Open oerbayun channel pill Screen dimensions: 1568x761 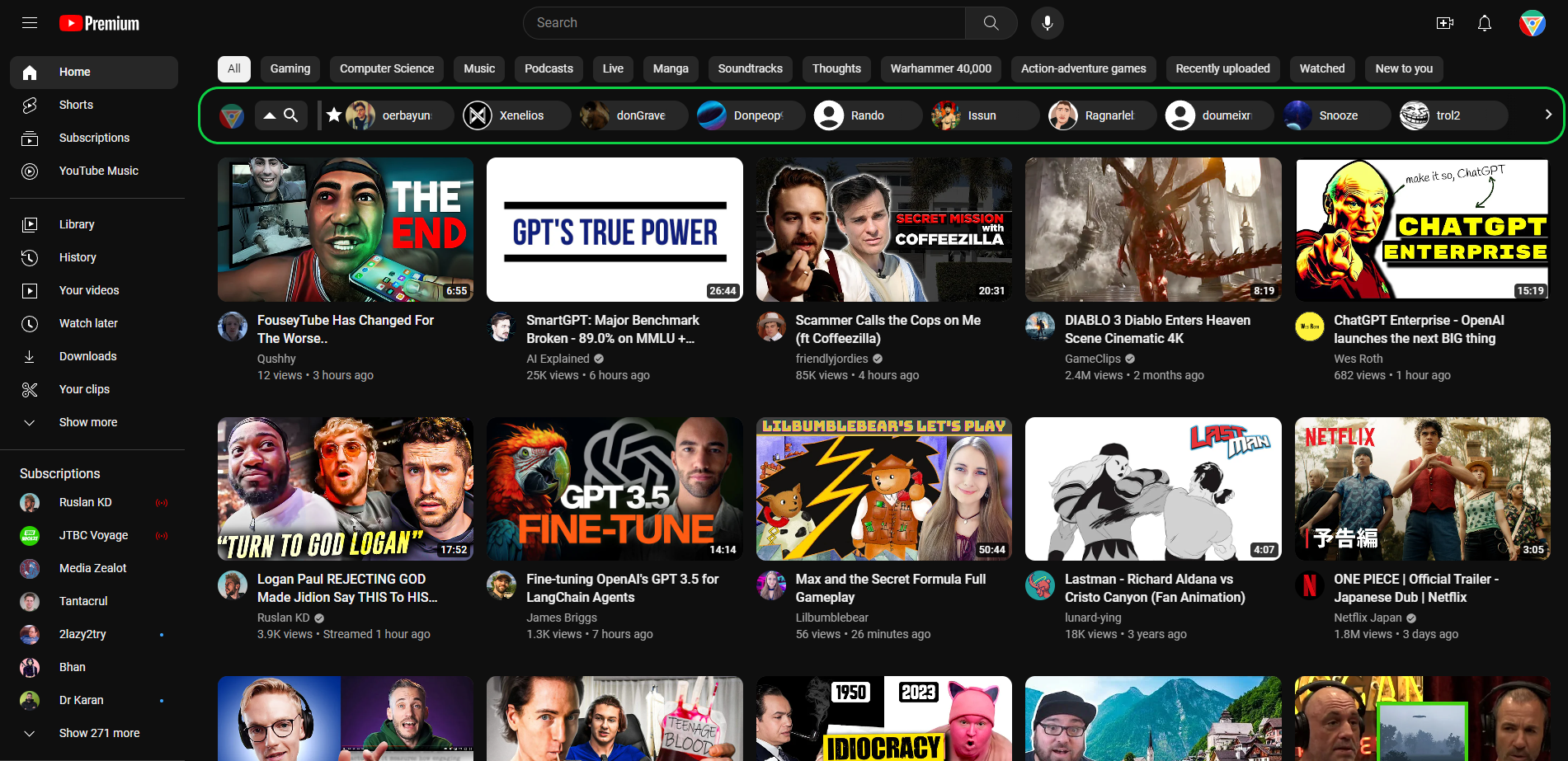[x=400, y=115]
